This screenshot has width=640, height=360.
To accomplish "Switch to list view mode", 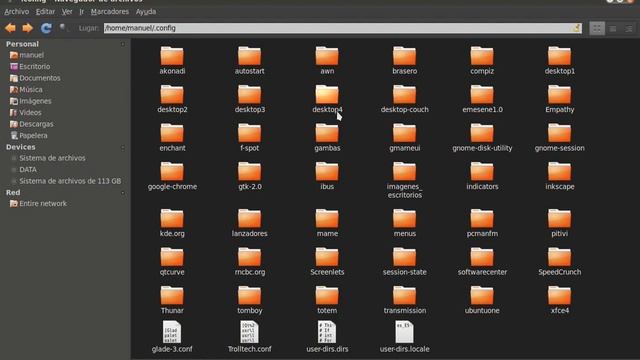I will tap(613, 28).
